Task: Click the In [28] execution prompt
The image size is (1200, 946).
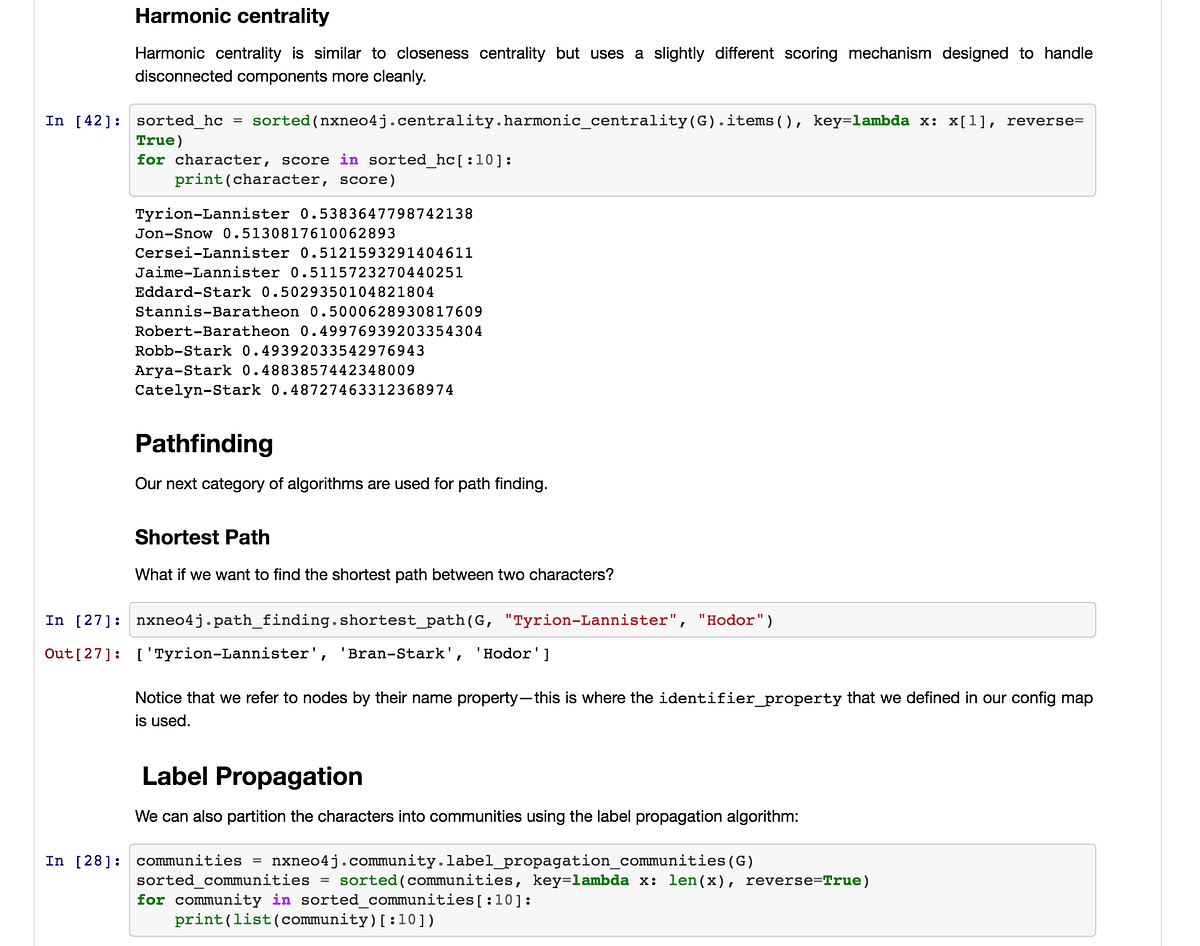Action: [83, 861]
